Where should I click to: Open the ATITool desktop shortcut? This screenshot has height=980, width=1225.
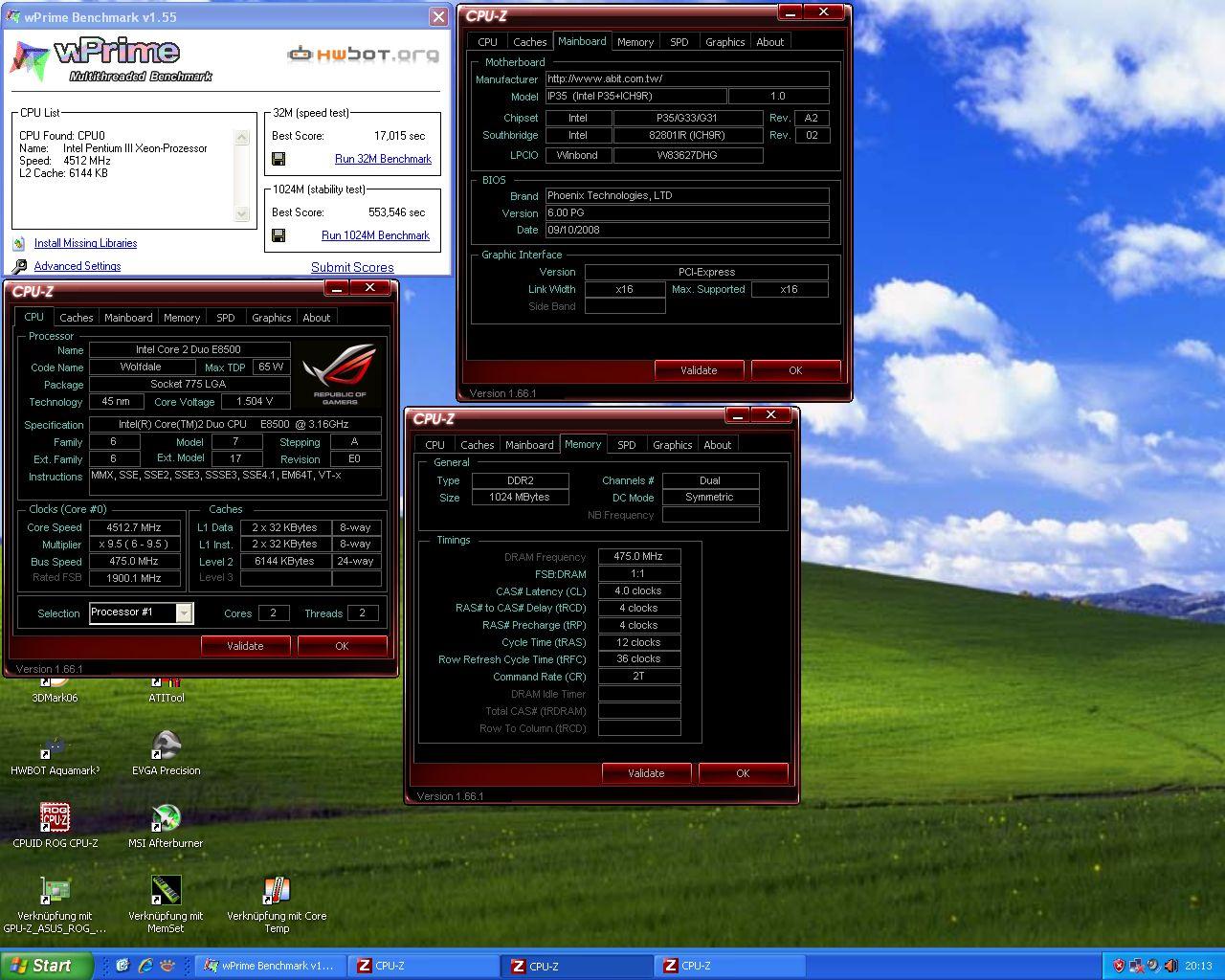click(x=167, y=690)
